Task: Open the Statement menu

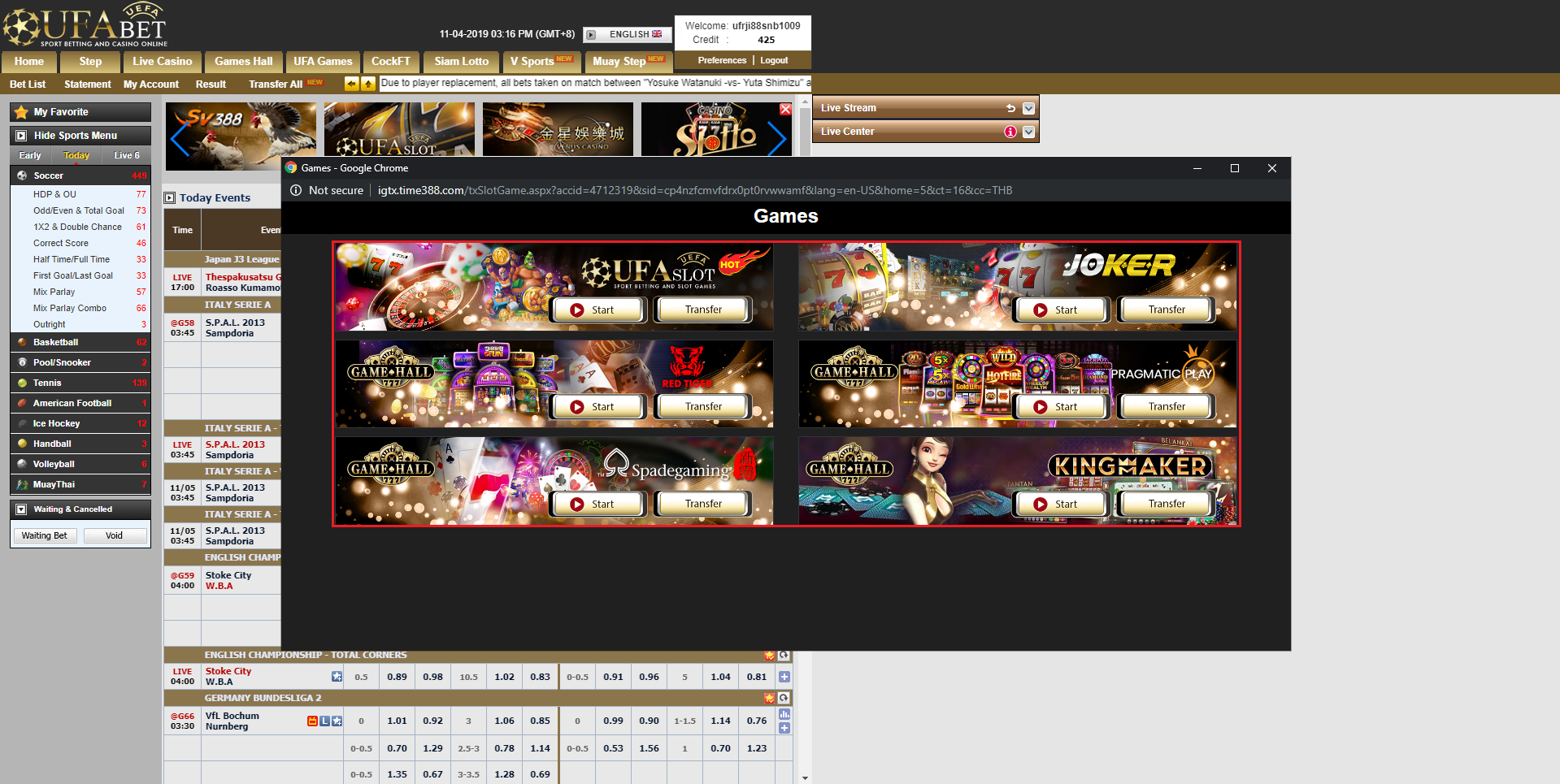Action: (x=88, y=84)
